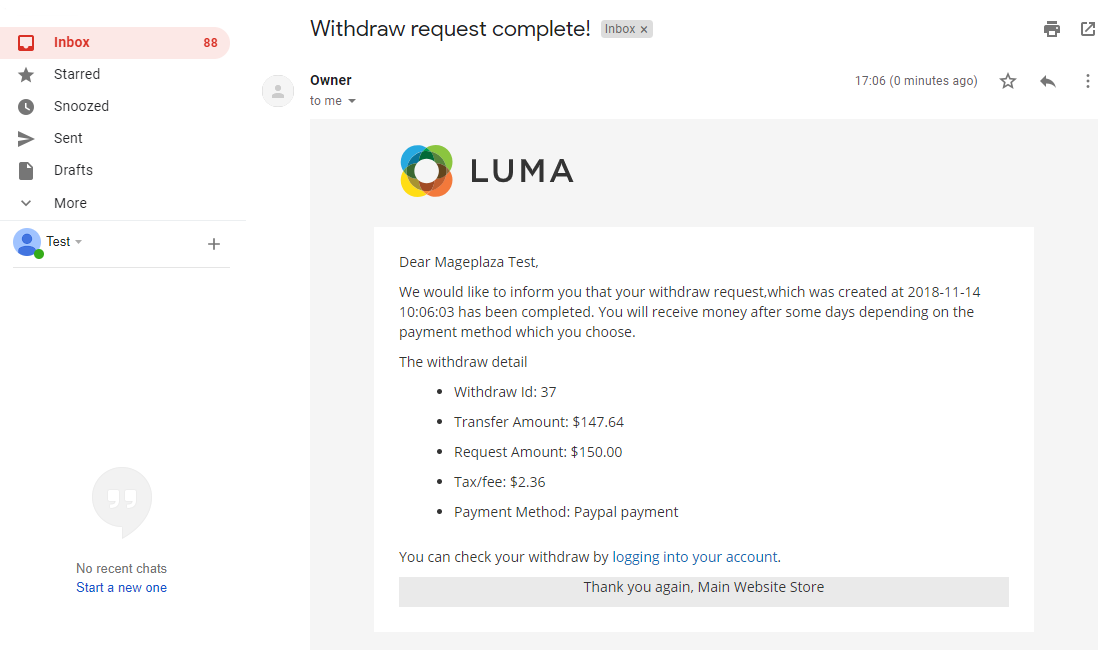Click the Drafts file icon

[x=26, y=171]
